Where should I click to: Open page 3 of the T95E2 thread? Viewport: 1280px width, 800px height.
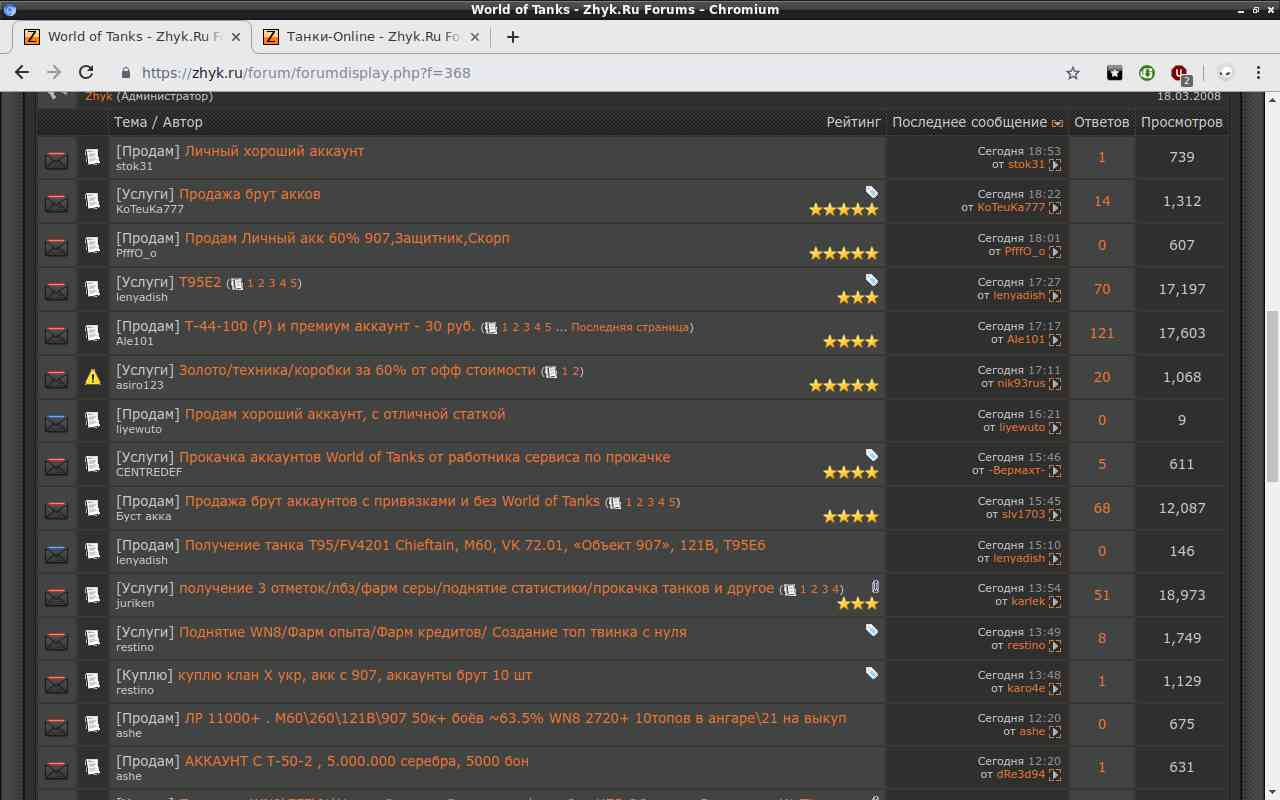(272, 283)
